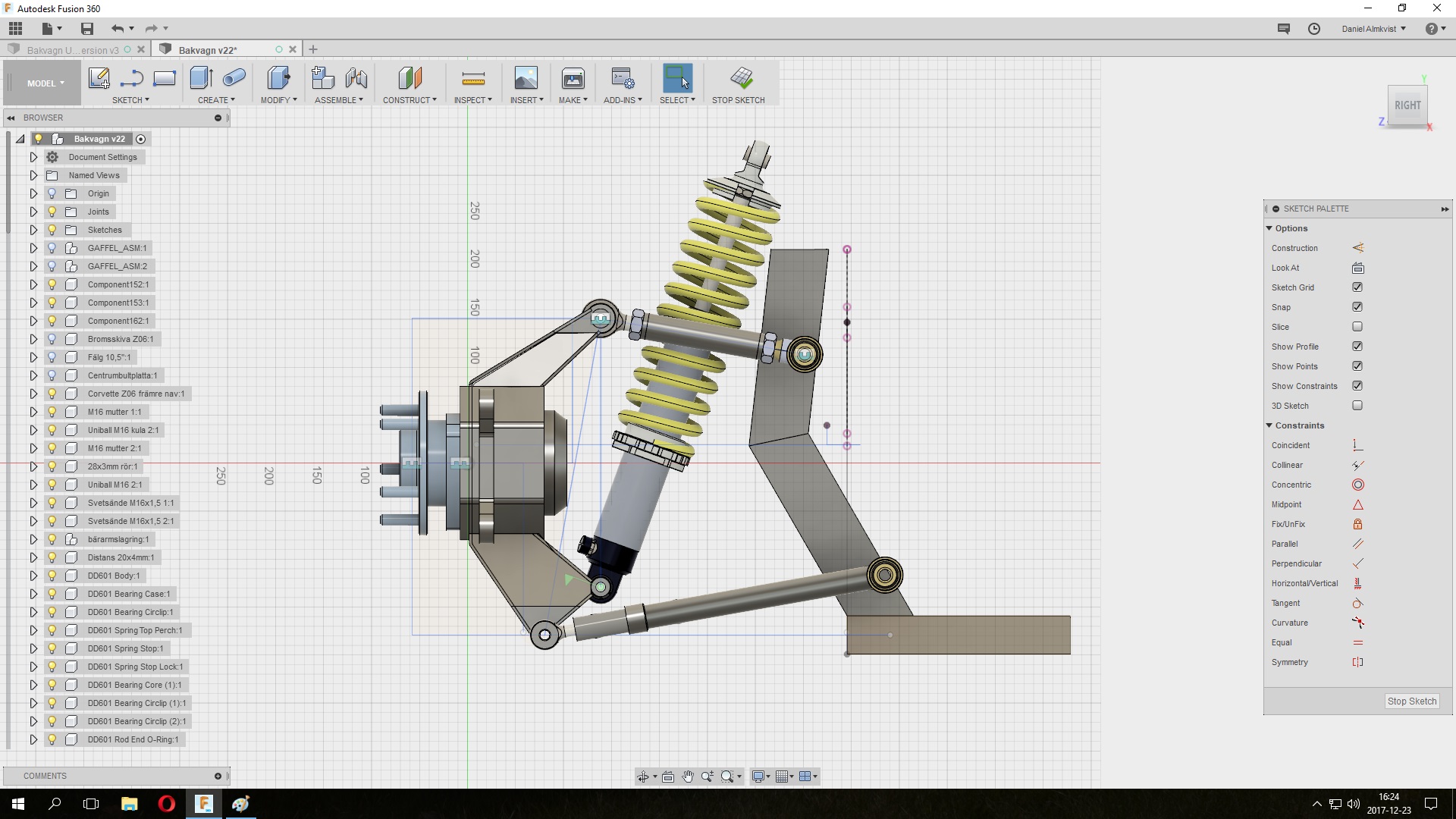Screen dimensions: 1456x819
Task: Expand the Sketches folder in browser
Action: click(x=33, y=230)
